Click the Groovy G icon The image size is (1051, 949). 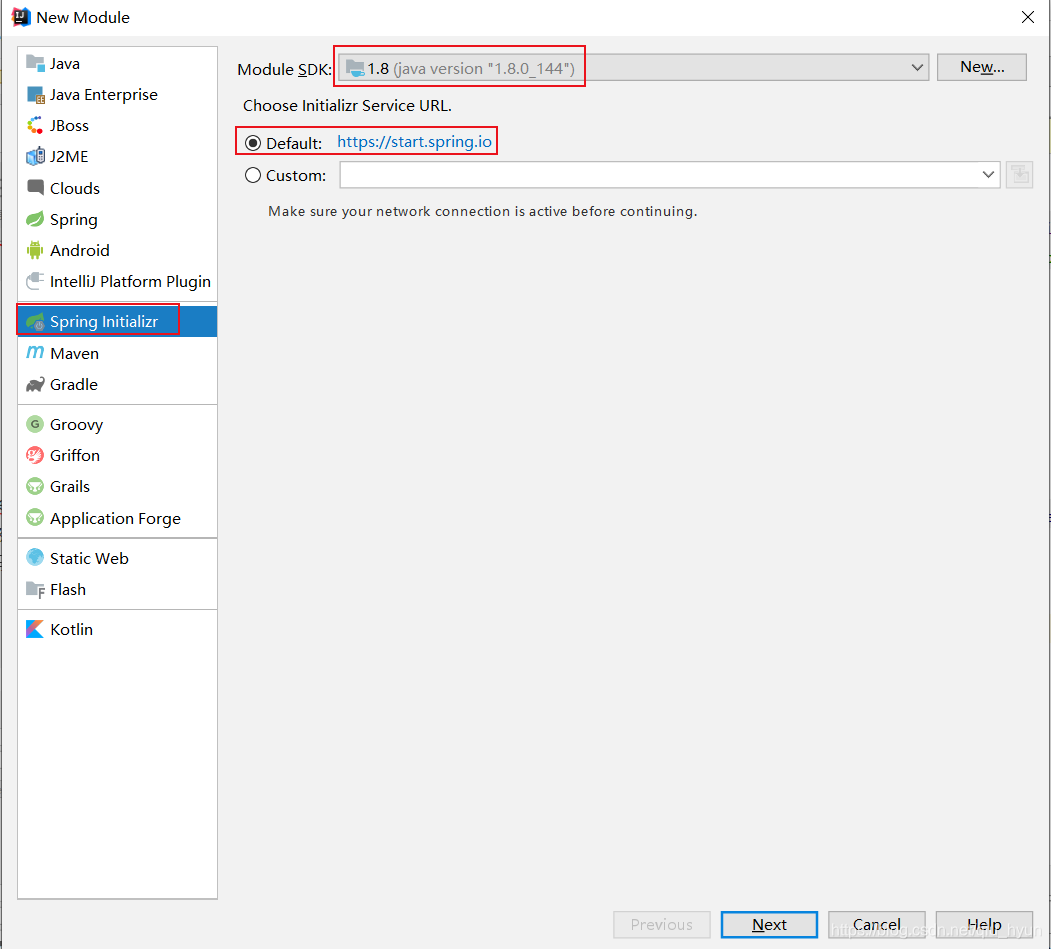pyautogui.click(x=35, y=424)
